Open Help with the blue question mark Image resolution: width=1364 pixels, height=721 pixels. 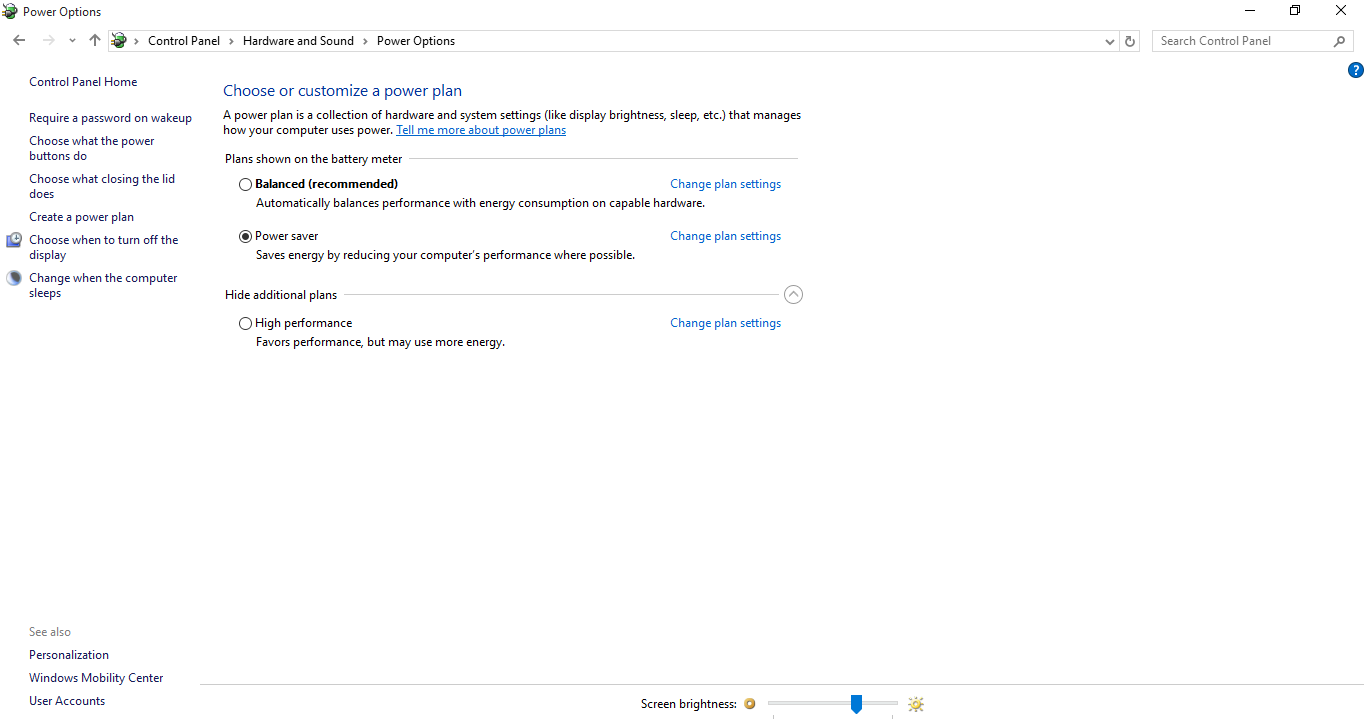coord(1355,70)
